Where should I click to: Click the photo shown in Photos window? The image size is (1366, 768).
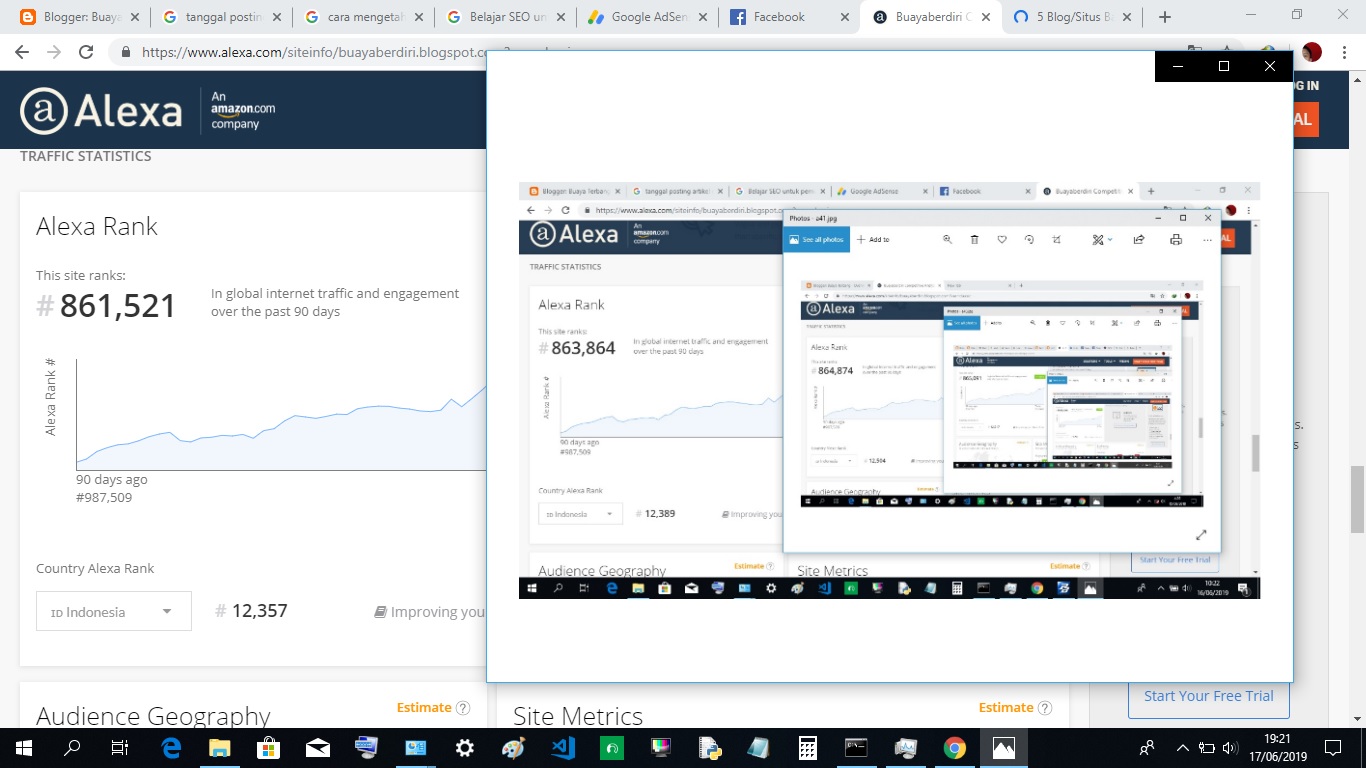click(889, 390)
